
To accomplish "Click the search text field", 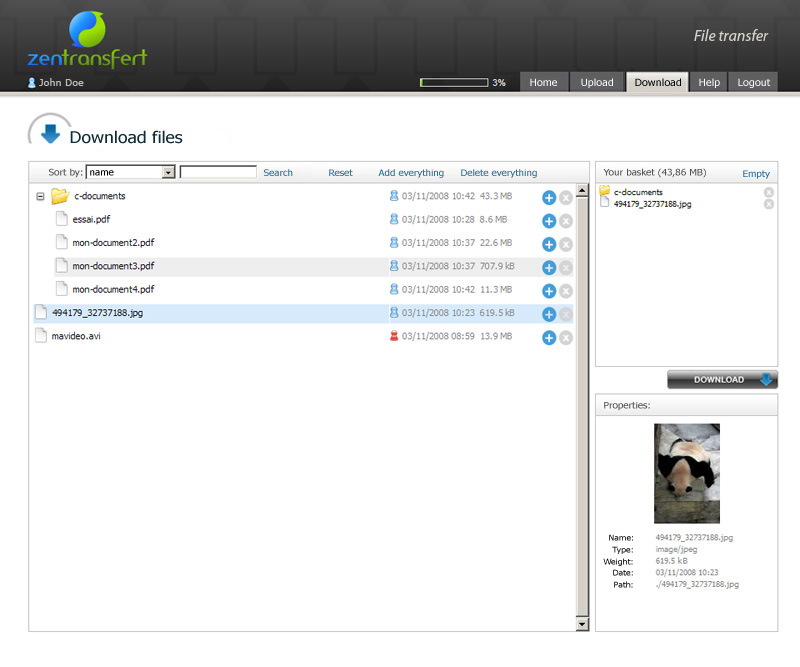I will [218, 172].
